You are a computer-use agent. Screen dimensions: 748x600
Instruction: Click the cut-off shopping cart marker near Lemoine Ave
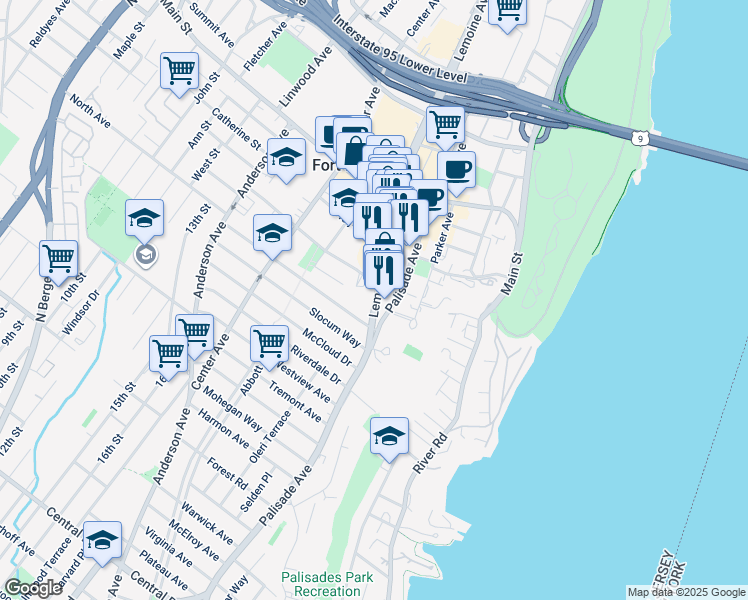508,14
